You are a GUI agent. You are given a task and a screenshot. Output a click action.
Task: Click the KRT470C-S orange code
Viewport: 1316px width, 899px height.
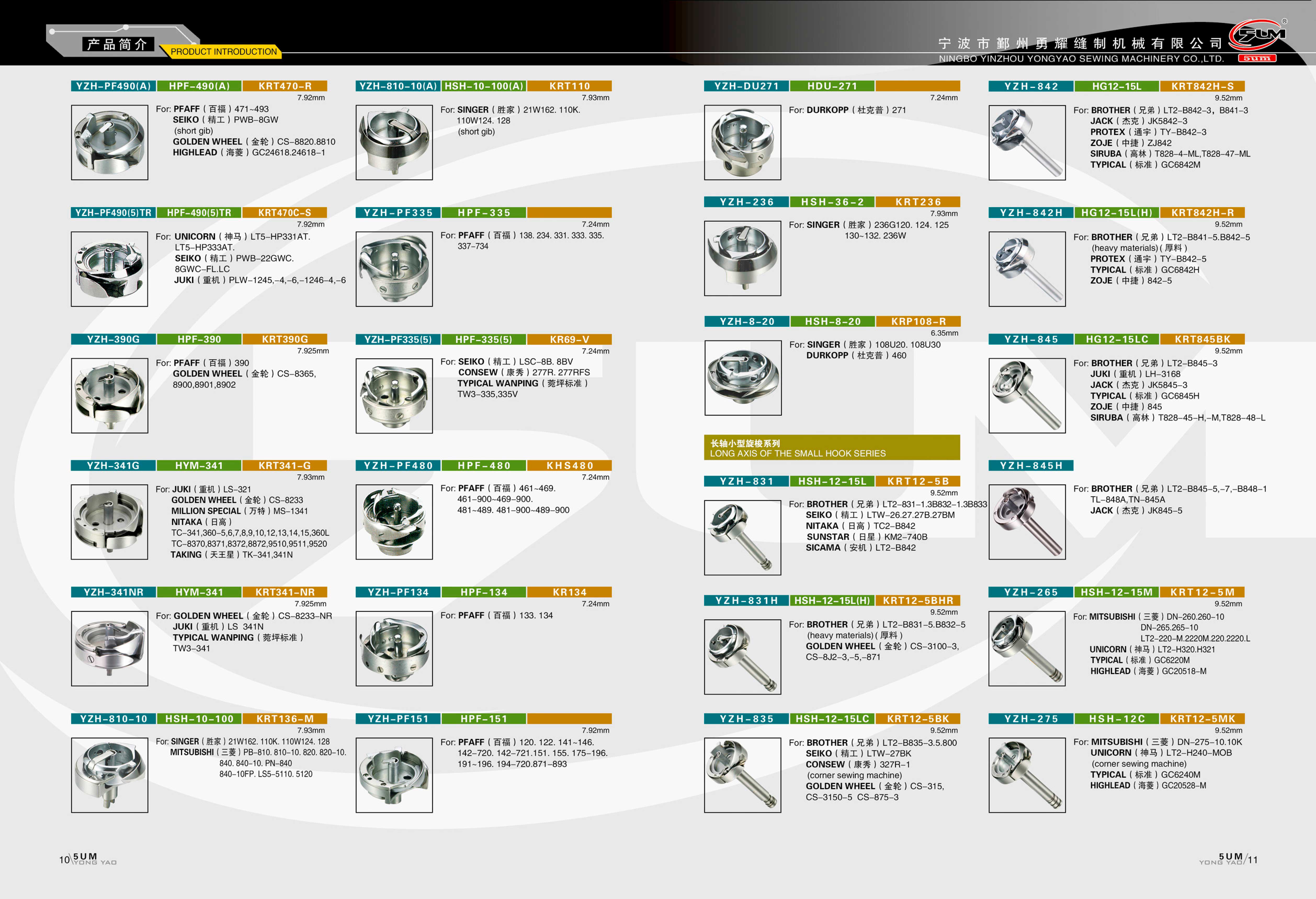[285, 213]
